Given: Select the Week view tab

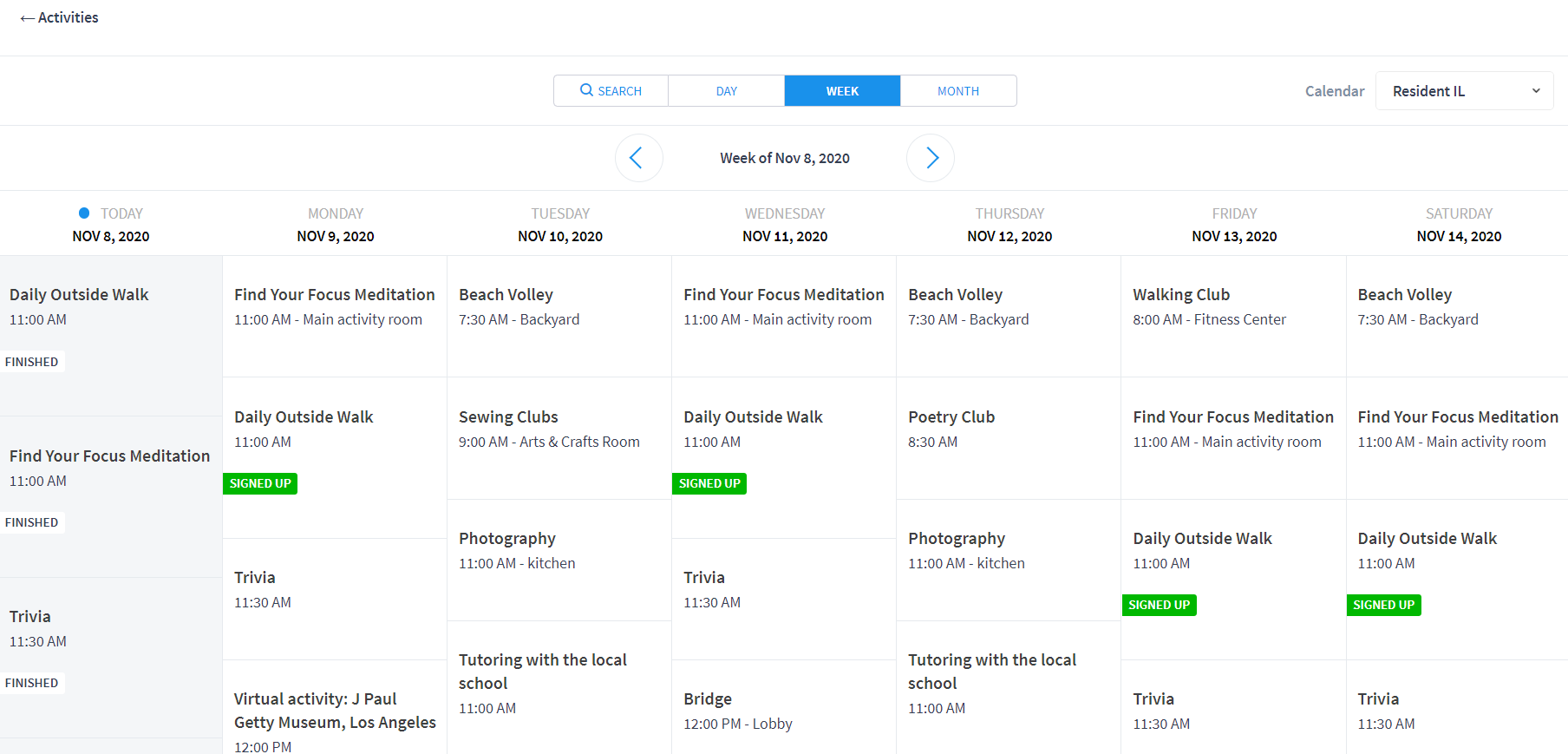Looking at the screenshot, I should (842, 90).
